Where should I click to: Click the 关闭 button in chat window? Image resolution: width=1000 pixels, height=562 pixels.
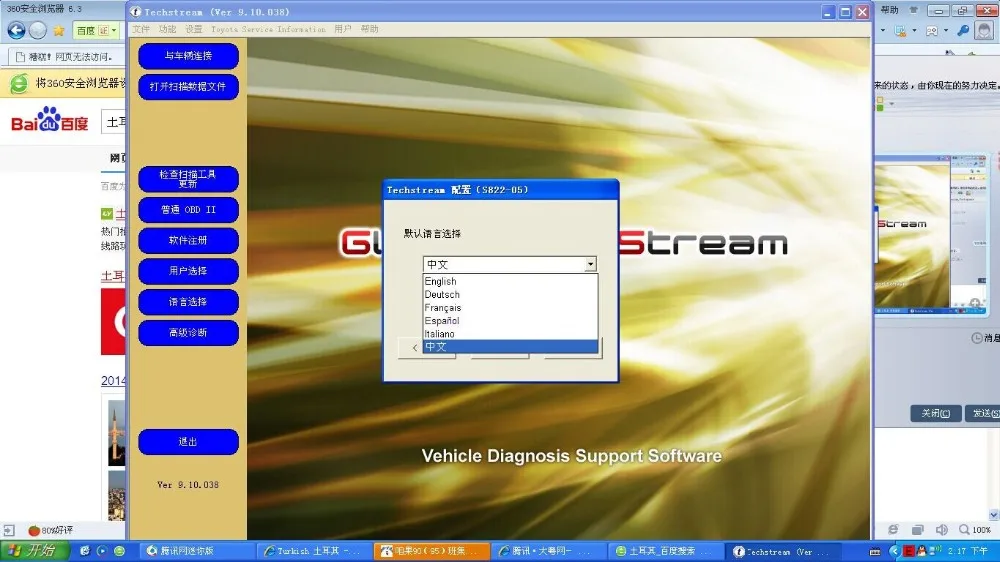pos(936,413)
